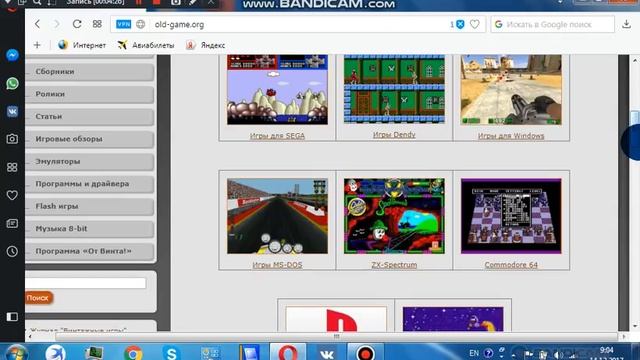Open history clock in the sidebar
Image resolution: width=640 pixels, height=360 pixels.
12,251
